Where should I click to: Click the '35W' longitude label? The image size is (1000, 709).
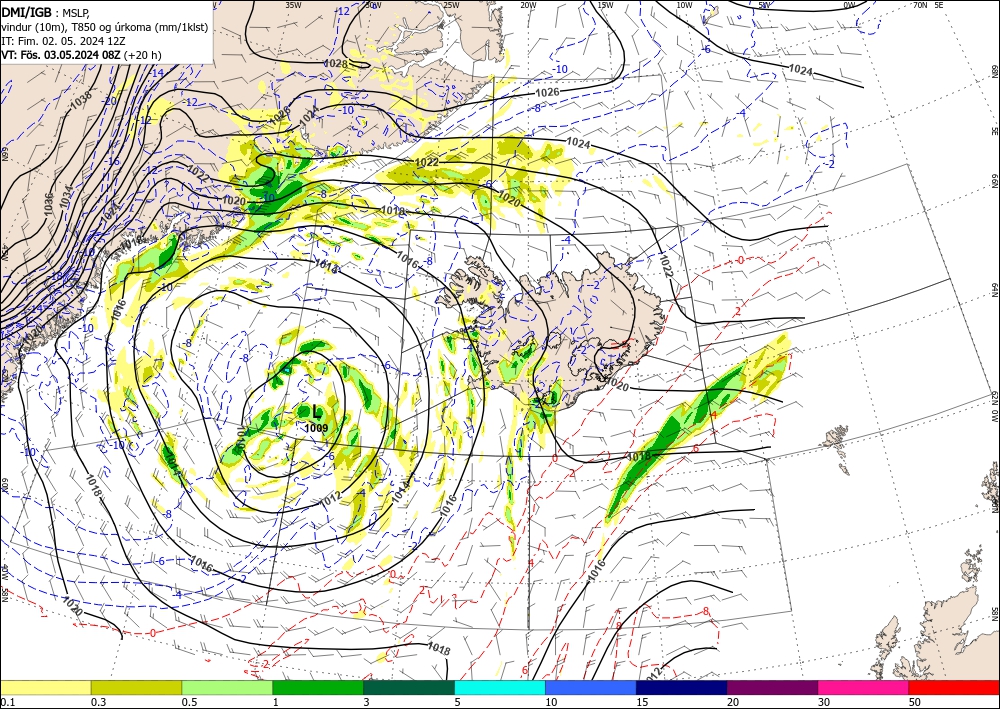293,4
